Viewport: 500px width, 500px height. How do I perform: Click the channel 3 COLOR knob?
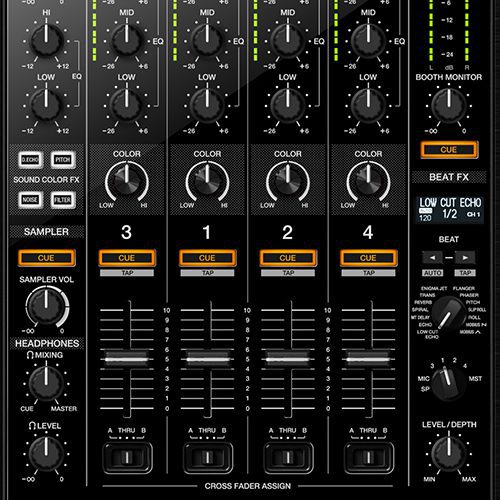(127, 182)
